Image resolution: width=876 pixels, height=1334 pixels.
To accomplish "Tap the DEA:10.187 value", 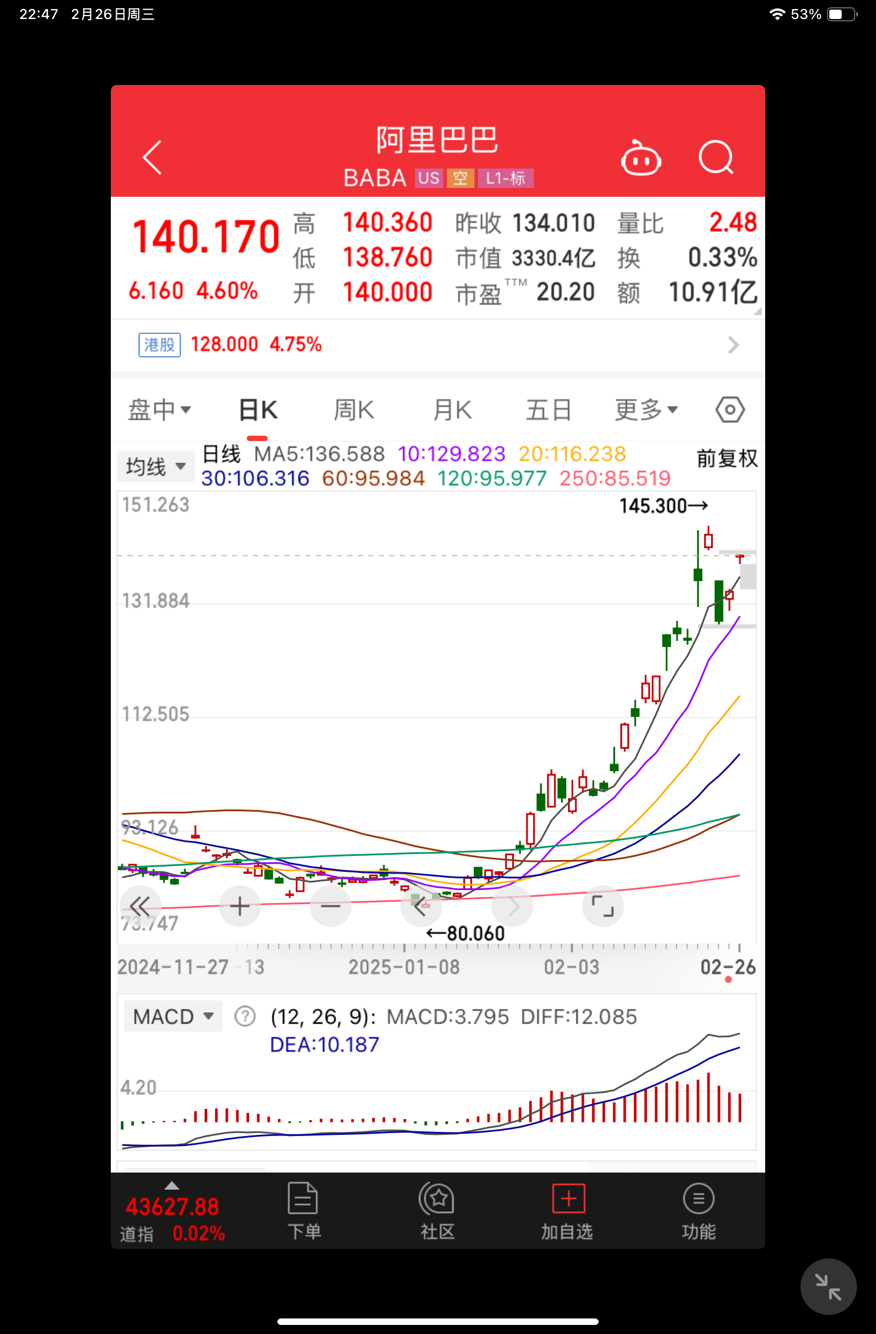I will click(325, 1045).
